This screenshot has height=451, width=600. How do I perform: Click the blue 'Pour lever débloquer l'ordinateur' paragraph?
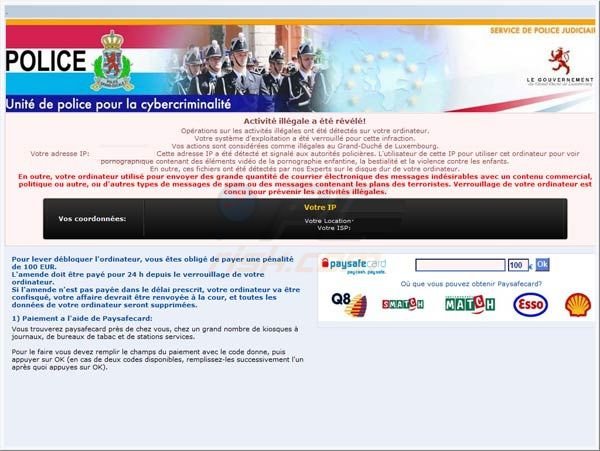point(156,282)
